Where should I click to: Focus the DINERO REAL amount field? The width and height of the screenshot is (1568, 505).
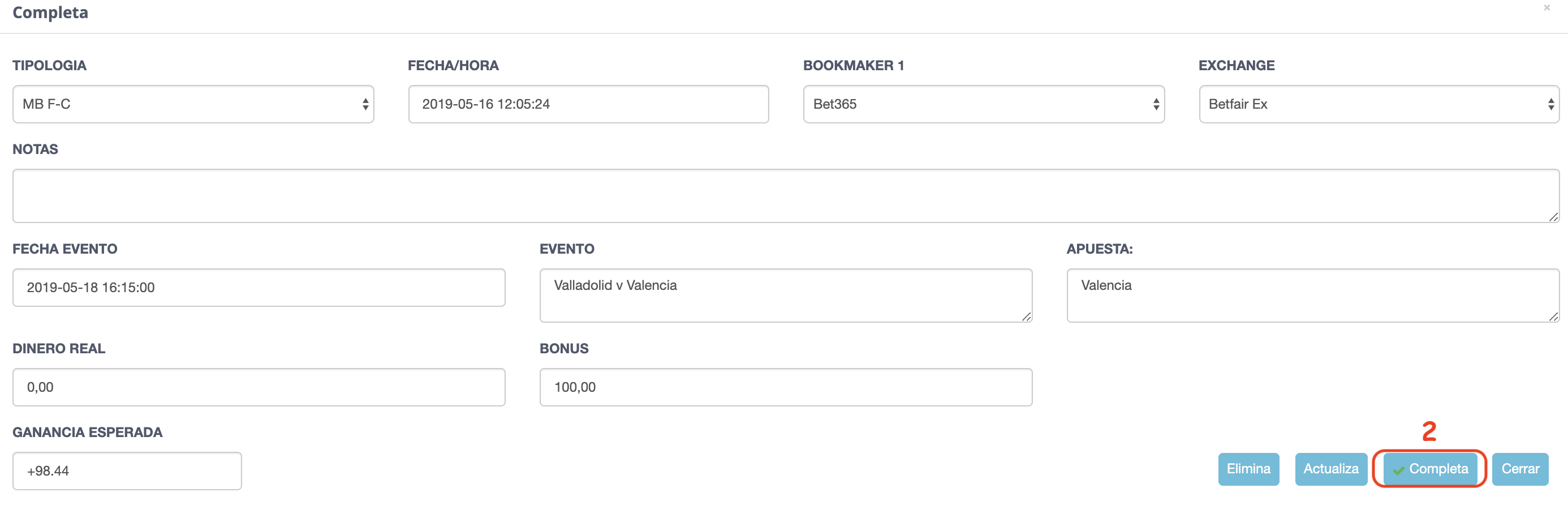259,387
